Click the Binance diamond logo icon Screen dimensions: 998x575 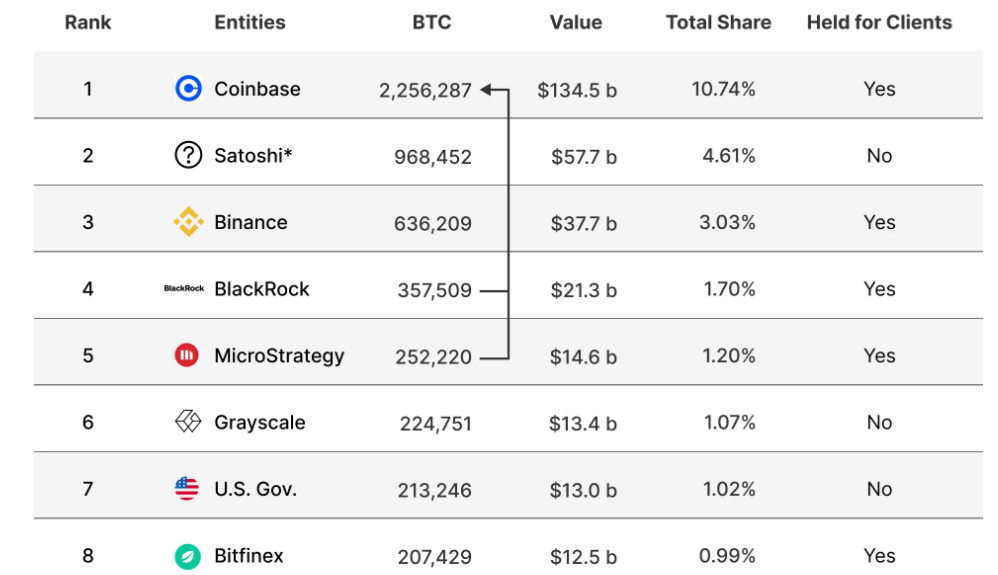coord(188,222)
